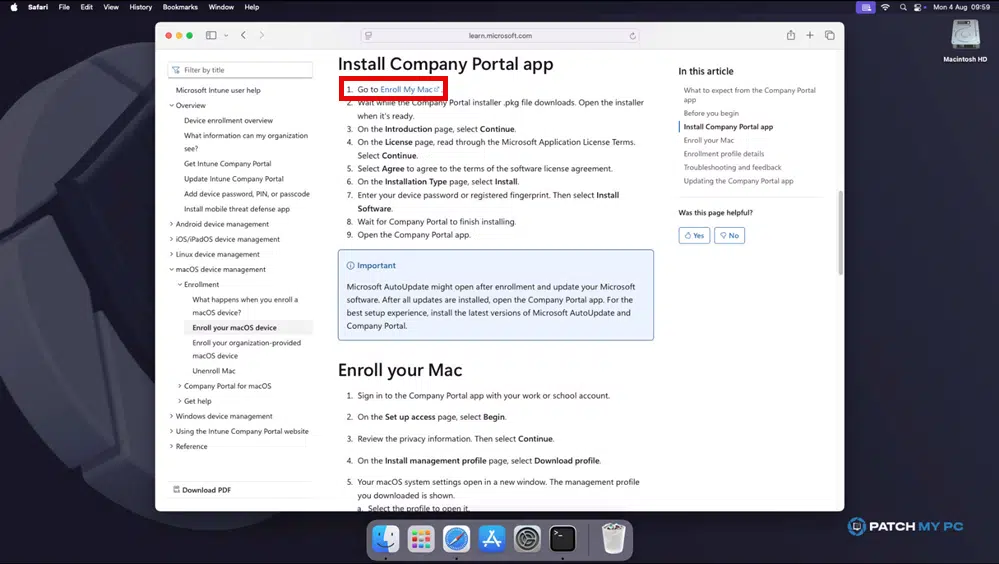Click Safari compass icon in Dock

tap(457, 539)
